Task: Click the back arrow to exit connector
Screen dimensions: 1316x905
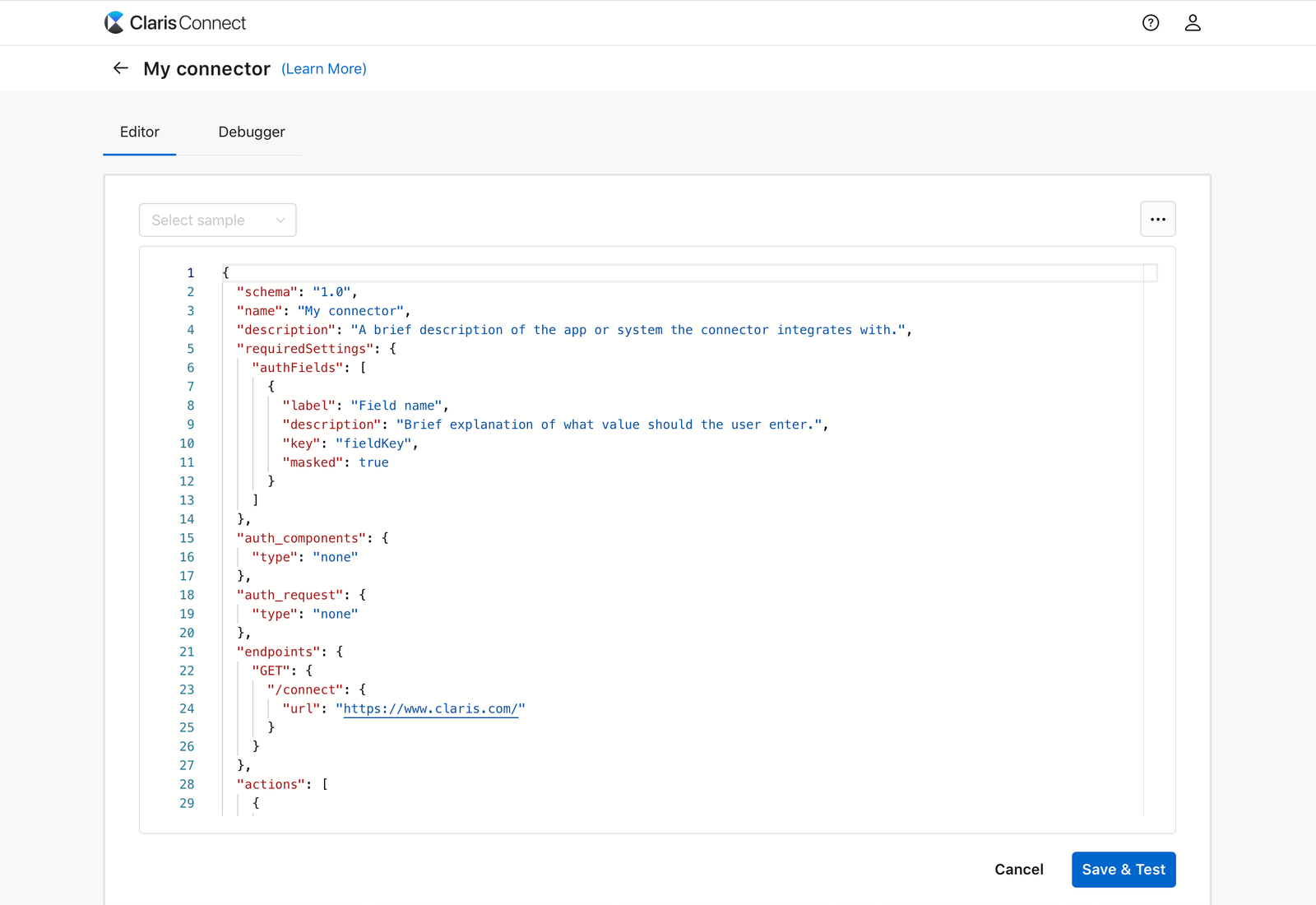Action: 120,67
